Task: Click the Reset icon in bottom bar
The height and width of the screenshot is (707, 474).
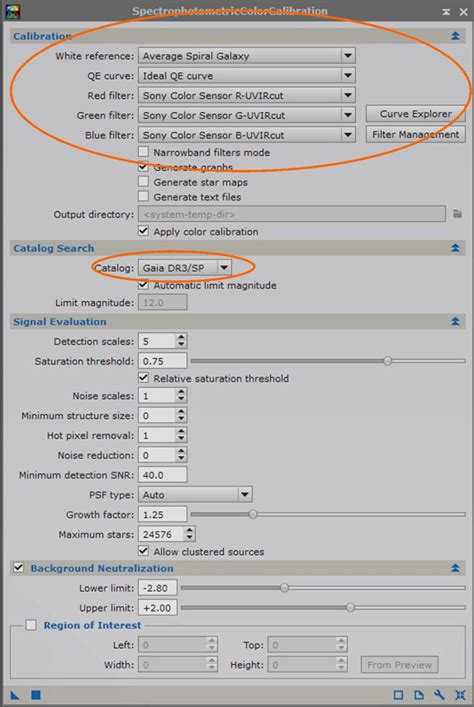Action: click(x=460, y=695)
